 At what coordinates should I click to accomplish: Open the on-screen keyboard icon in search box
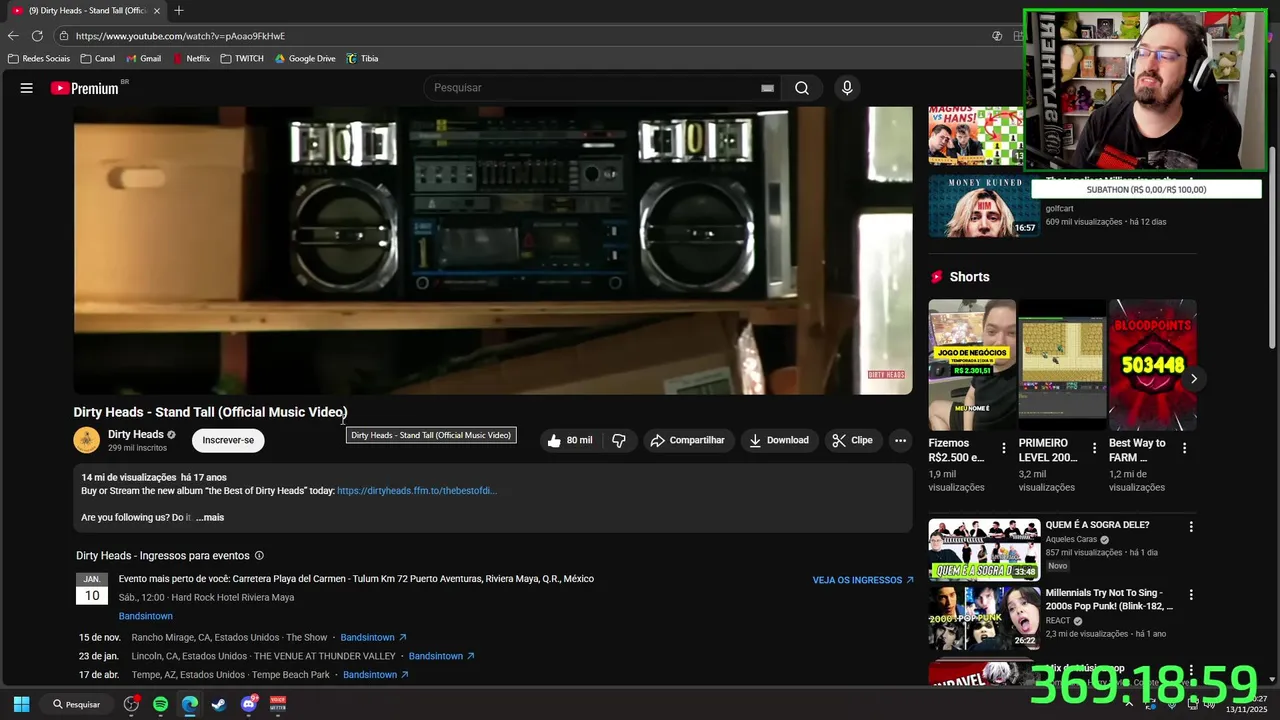767,88
